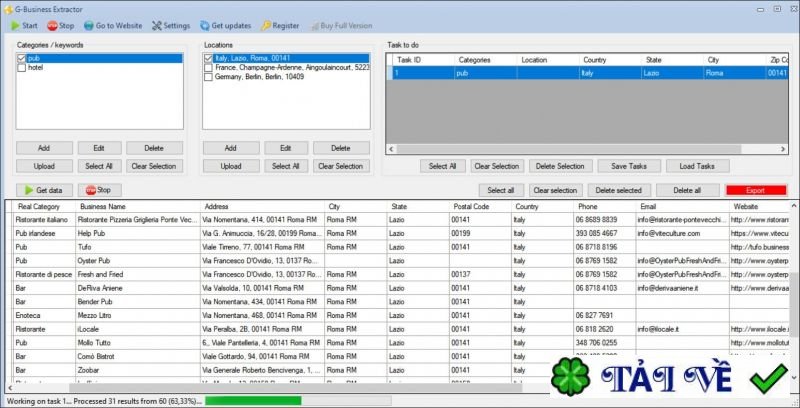This screenshot has height=408, width=800.
Task: Click the task table scroll right arrow
Action: (783, 149)
